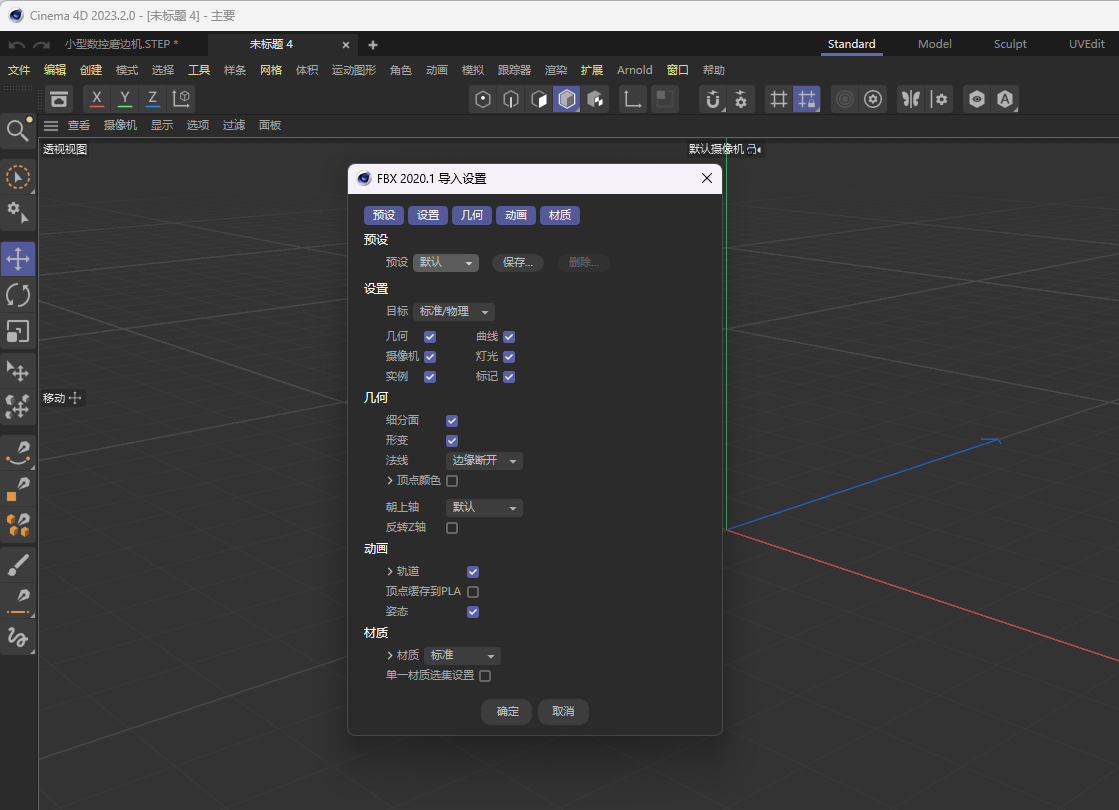
Task: Uncheck the 摄像机 import checkbox
Action: [430, 357]
